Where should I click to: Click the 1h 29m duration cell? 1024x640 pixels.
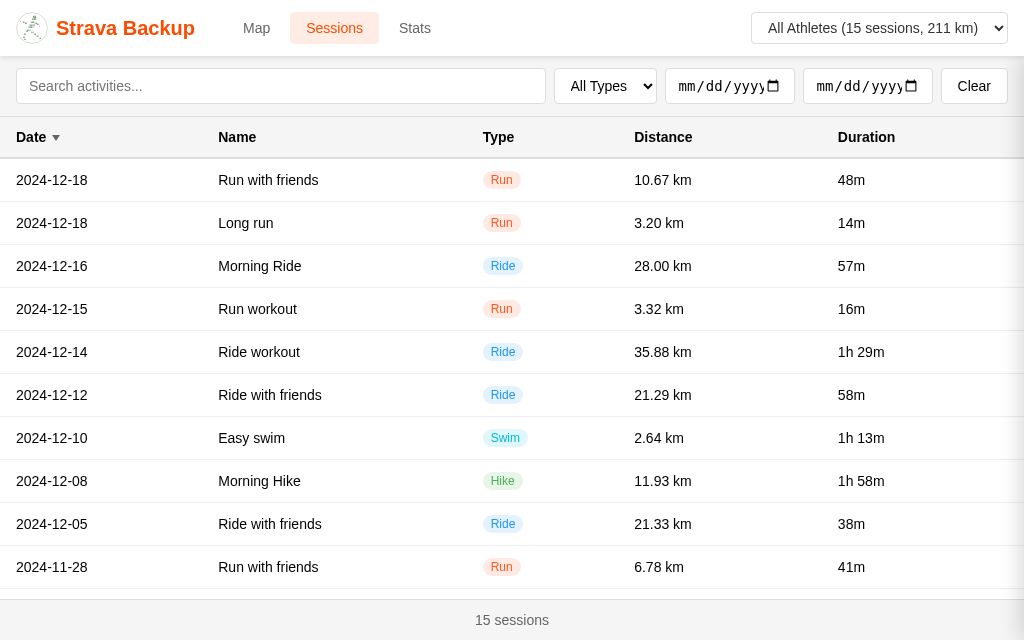click(x=861, y=353)
